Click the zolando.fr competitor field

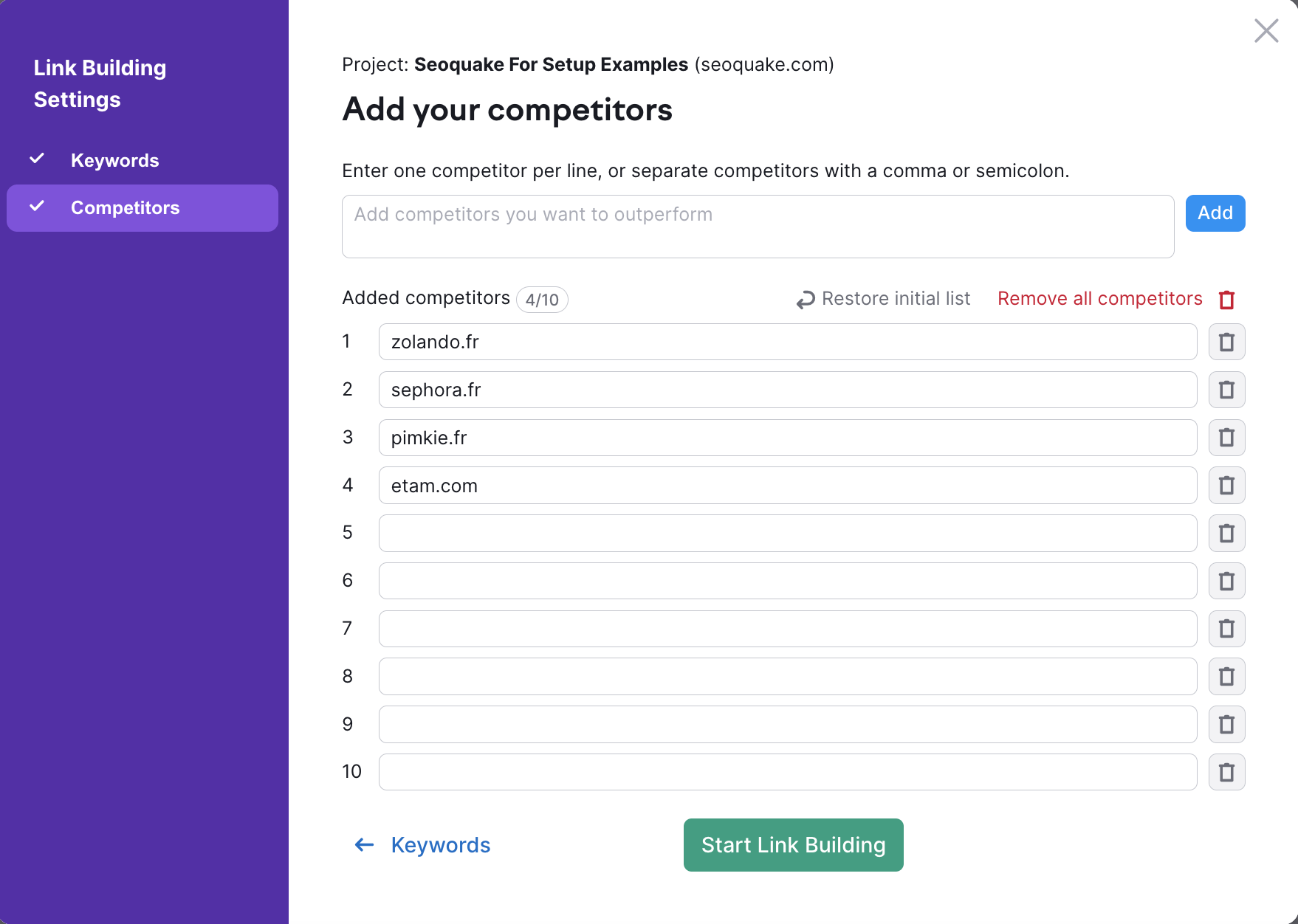point(787,342)
